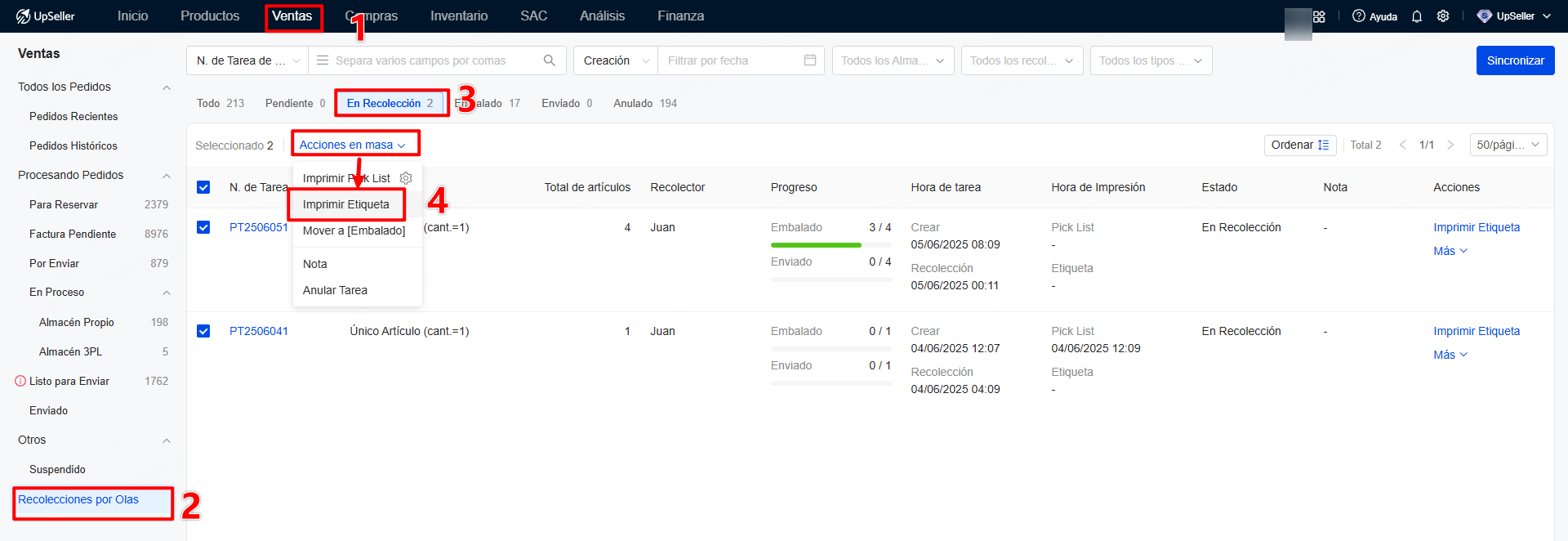Uncheck the PT2506051 row checkbox
Screen dimensions: 1568x541
tap(203, 227)
